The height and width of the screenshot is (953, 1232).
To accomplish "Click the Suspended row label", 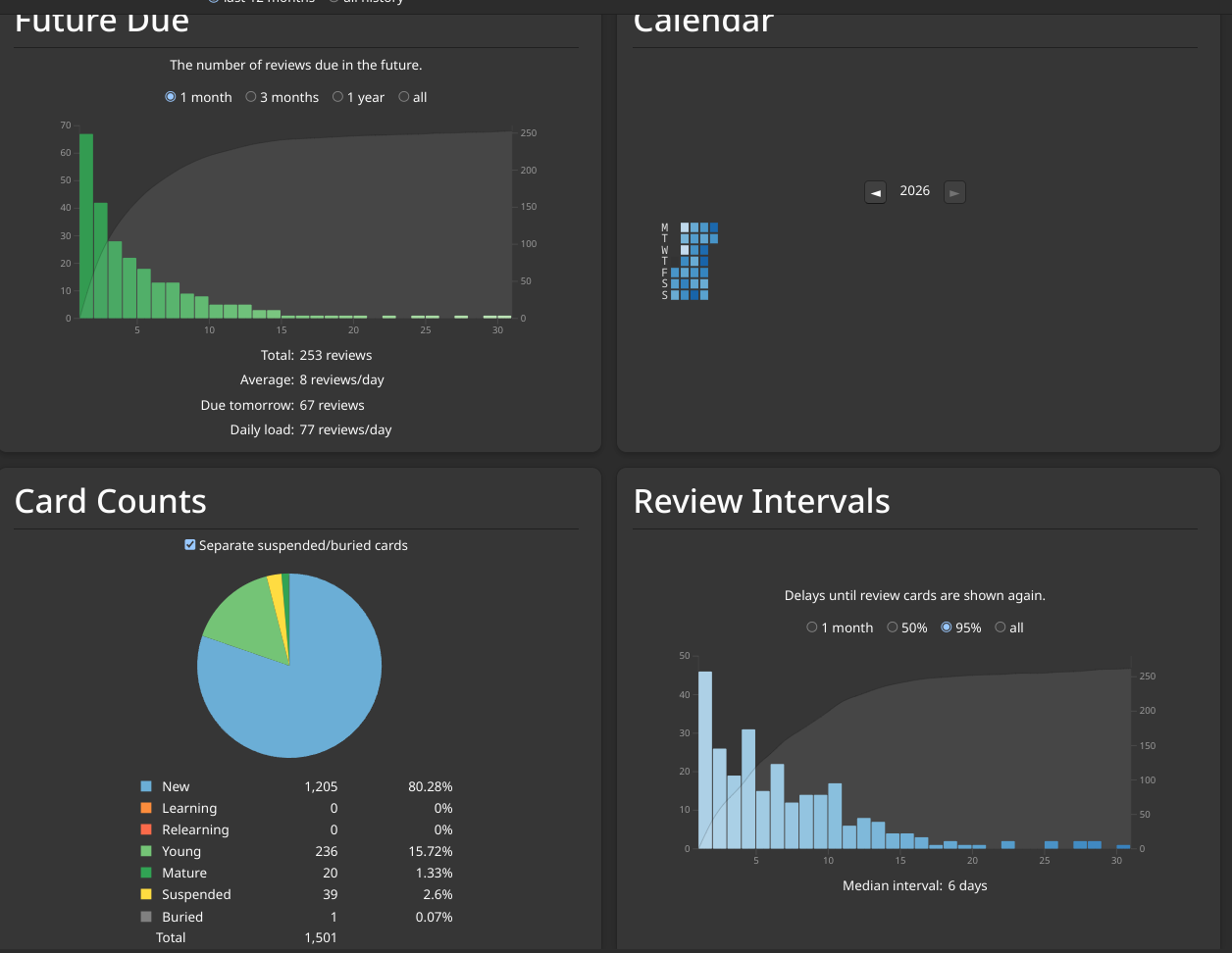I will pos(196,894).
